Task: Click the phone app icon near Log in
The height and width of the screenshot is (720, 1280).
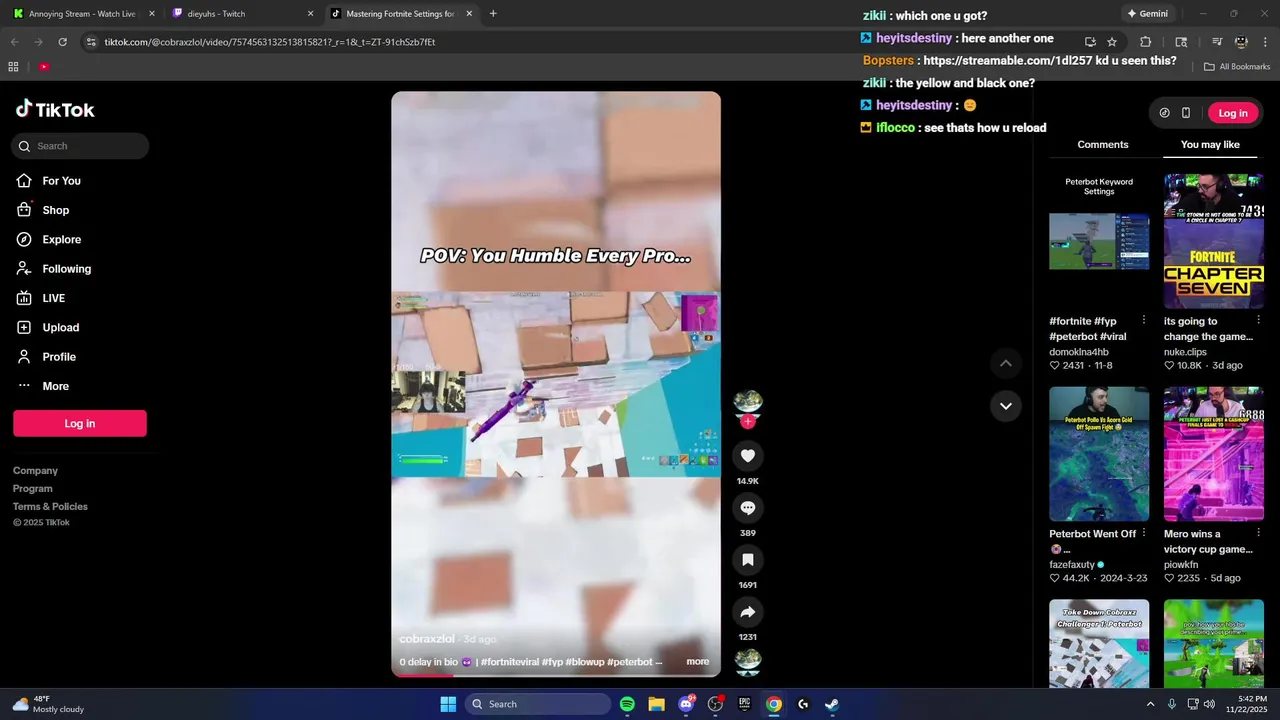Action: [x=1186, y=113]
